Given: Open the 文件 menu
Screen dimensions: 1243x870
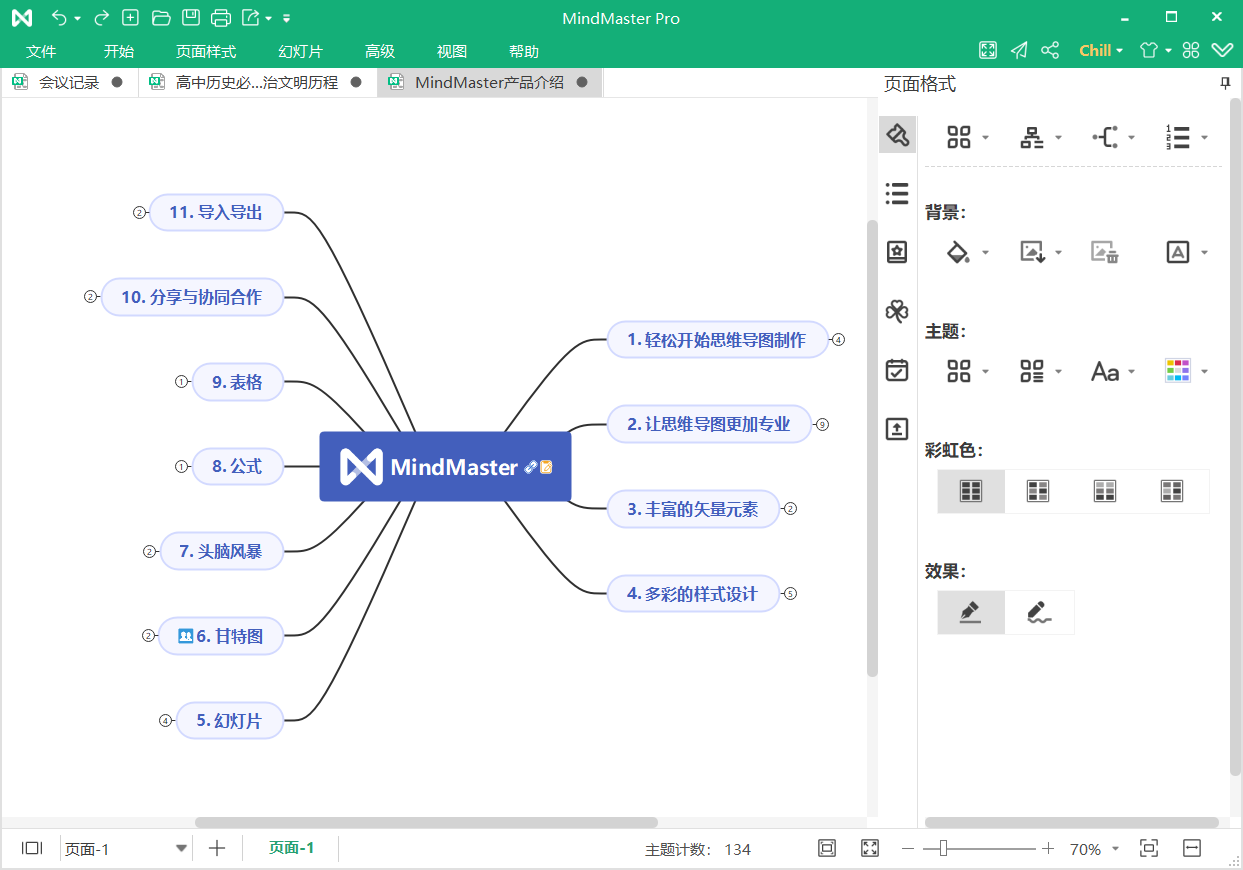Looking at the screenshot, I should pyautogui.click(x=41, y=52).
